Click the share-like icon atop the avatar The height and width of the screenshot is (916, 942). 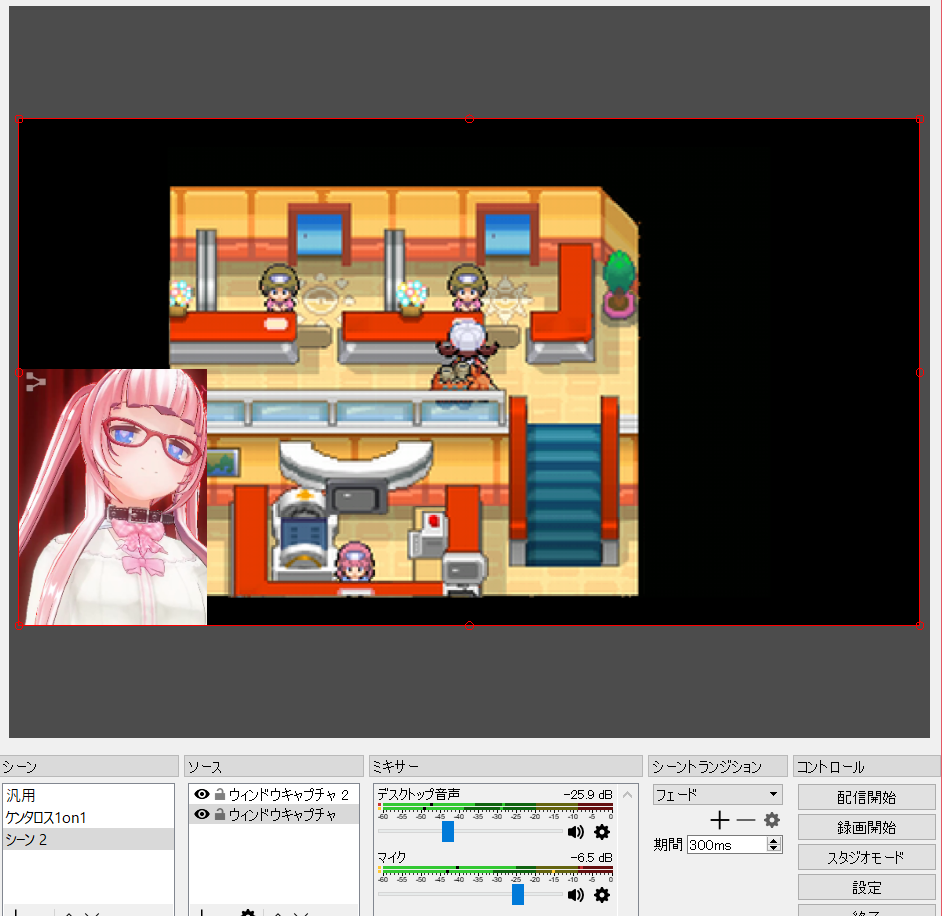(x=35, y=381)
